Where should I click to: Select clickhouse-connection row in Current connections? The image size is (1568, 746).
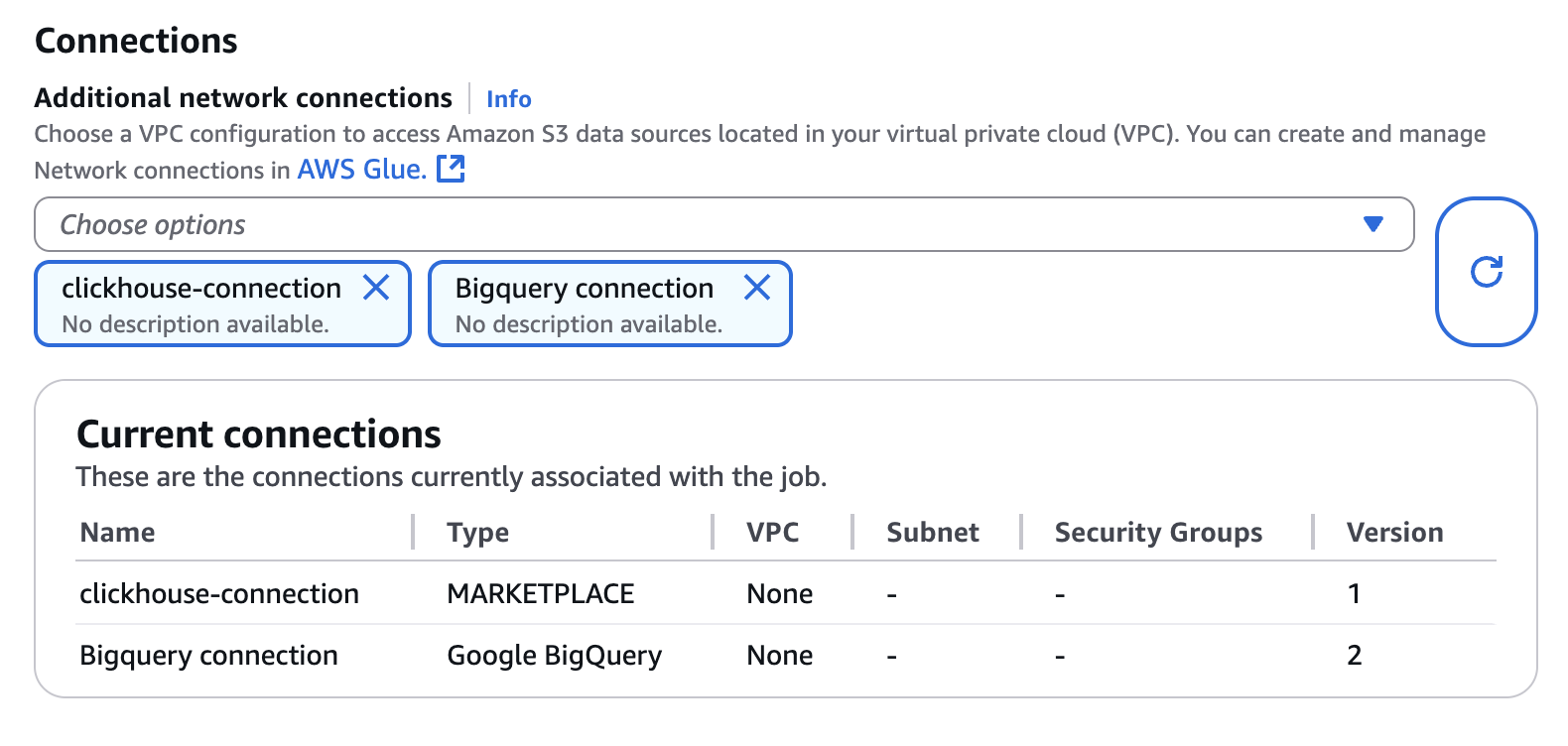tap(219, 593)
